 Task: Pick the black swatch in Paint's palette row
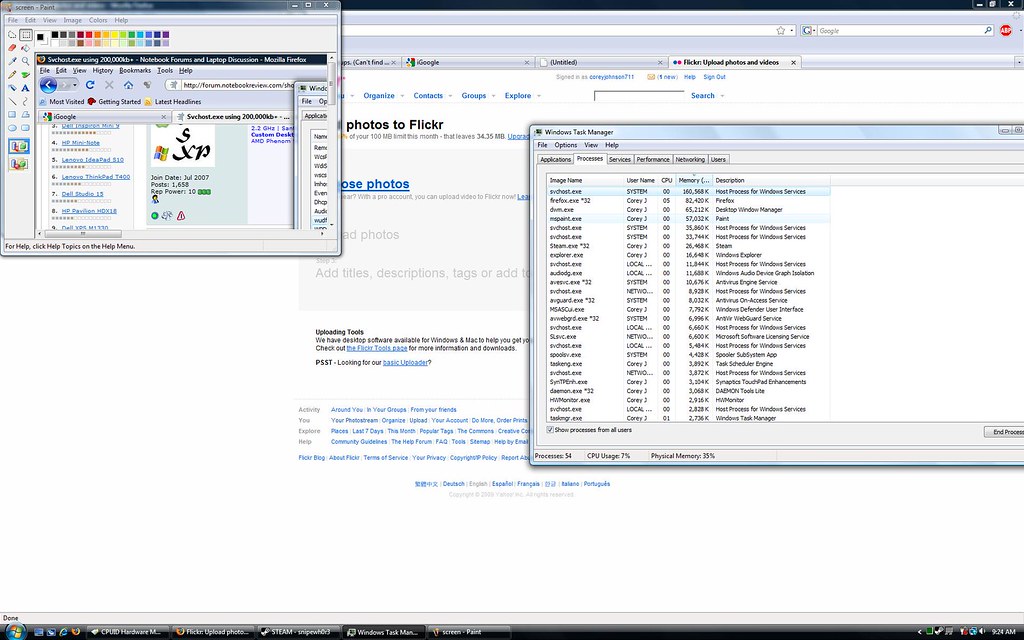coord(55,35)
